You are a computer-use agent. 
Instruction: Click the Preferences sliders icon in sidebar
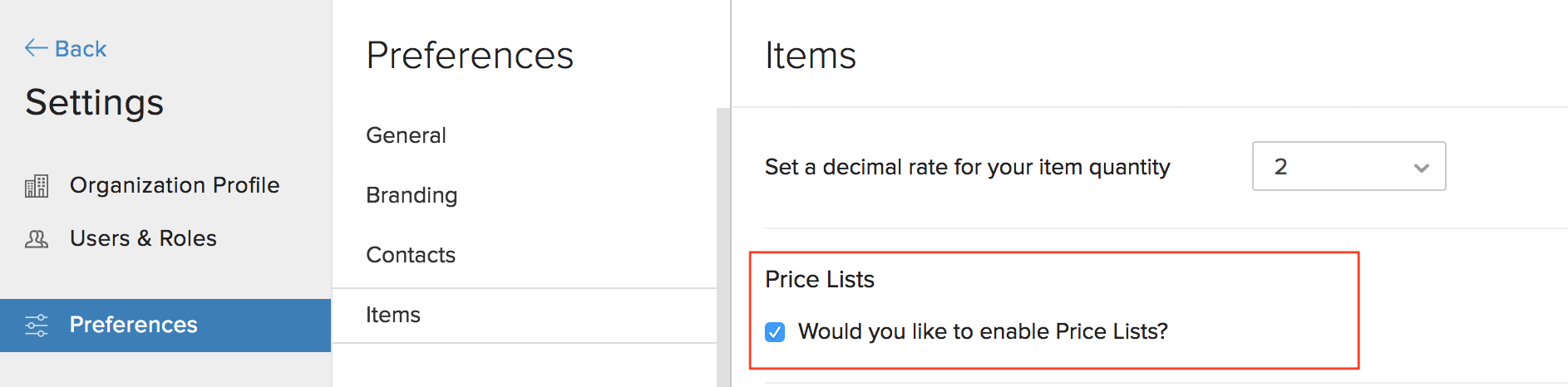(x=37, y=325)
